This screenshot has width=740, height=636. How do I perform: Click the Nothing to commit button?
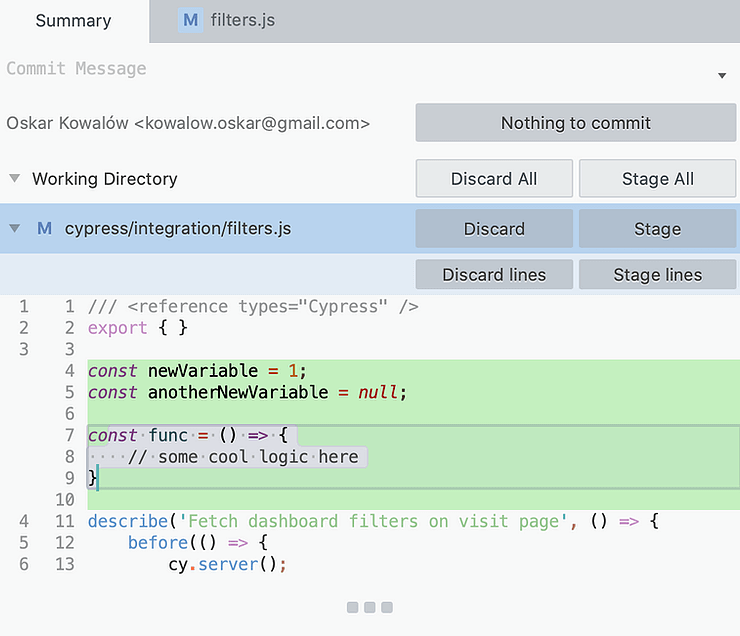(x=576, y=123)
